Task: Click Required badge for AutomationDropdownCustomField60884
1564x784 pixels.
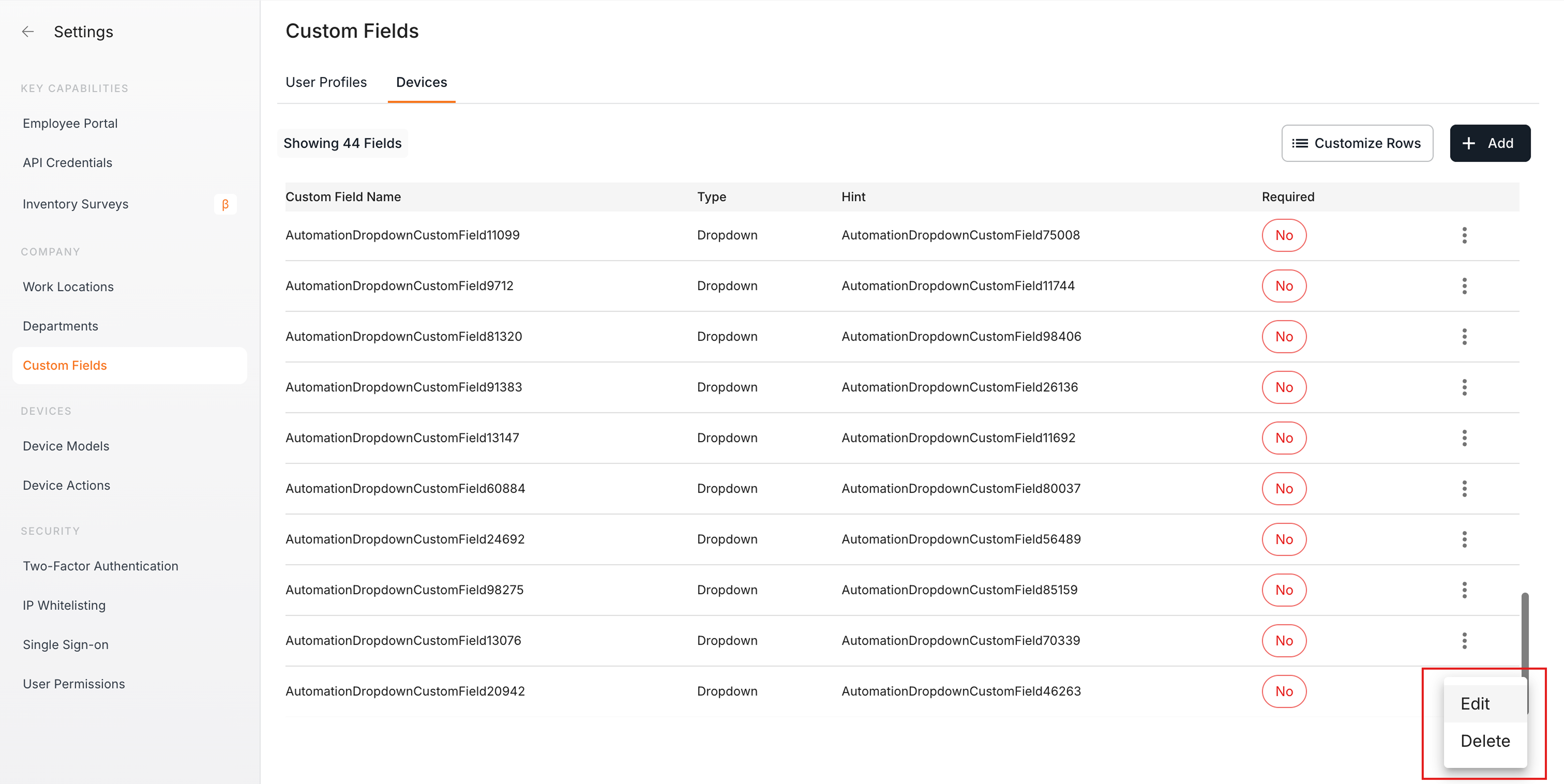Action: (1283, 488)
